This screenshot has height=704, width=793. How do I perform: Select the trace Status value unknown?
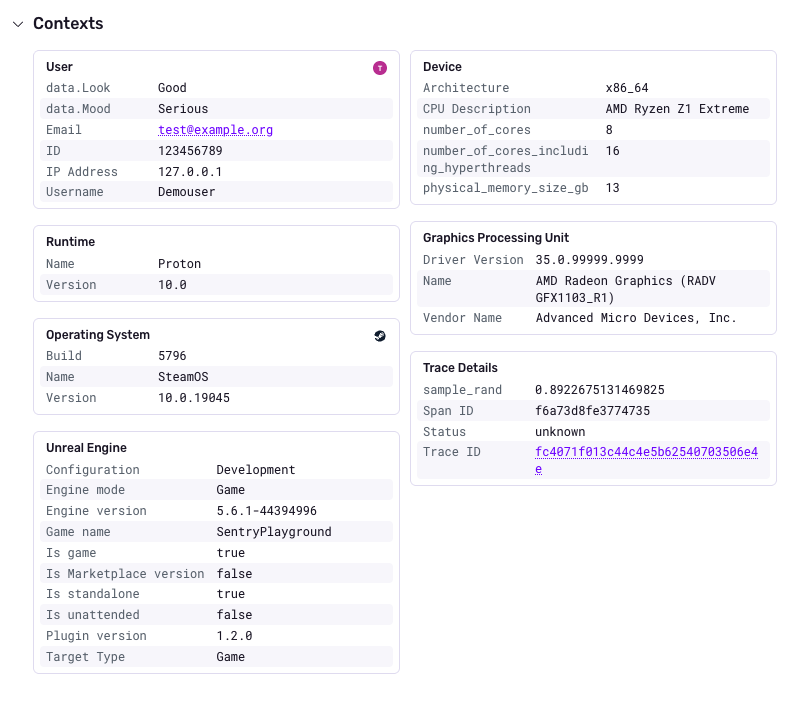click(x=560, y=432)
